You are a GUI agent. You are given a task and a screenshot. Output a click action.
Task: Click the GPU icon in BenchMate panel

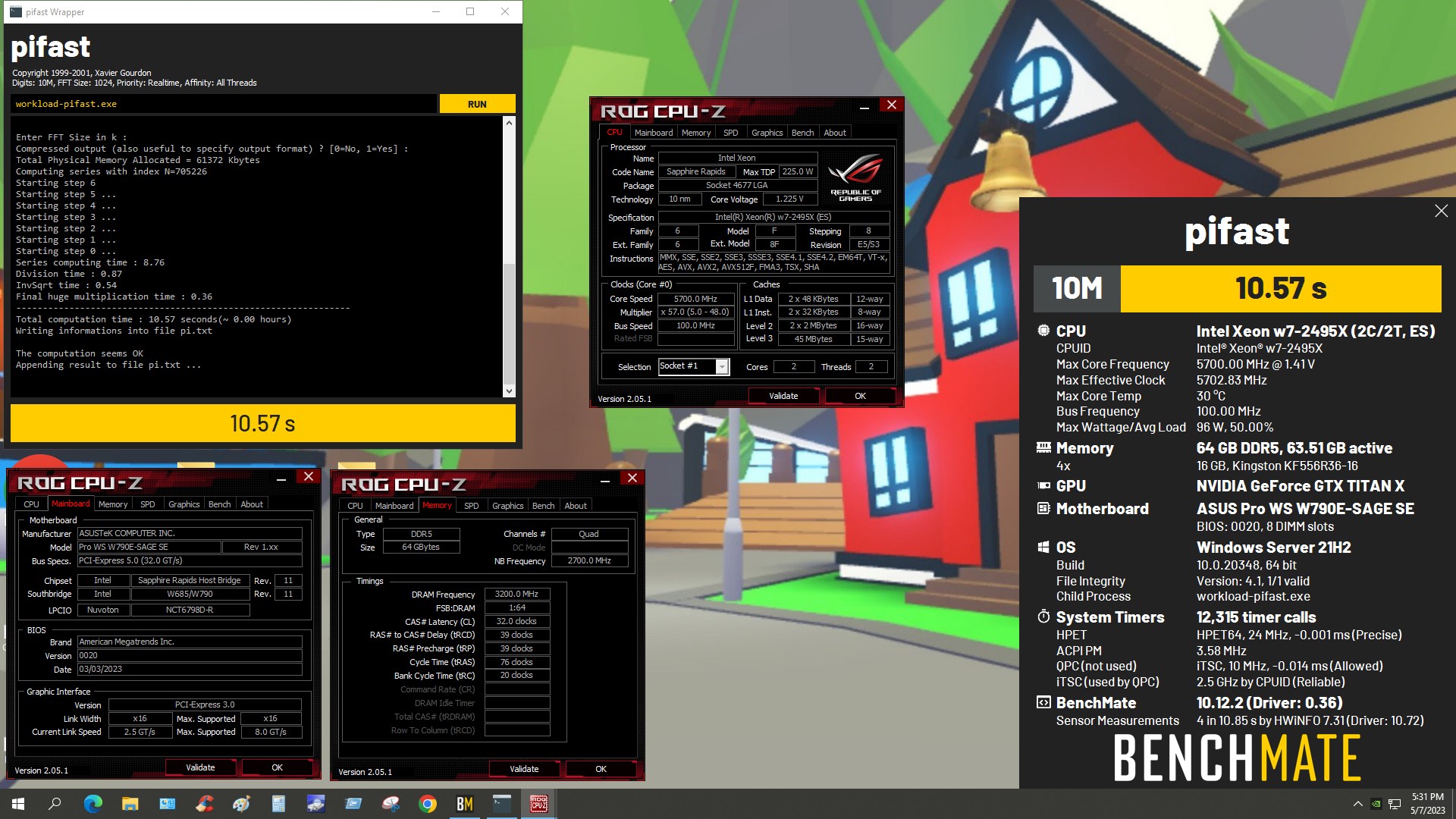point(1043,485)
